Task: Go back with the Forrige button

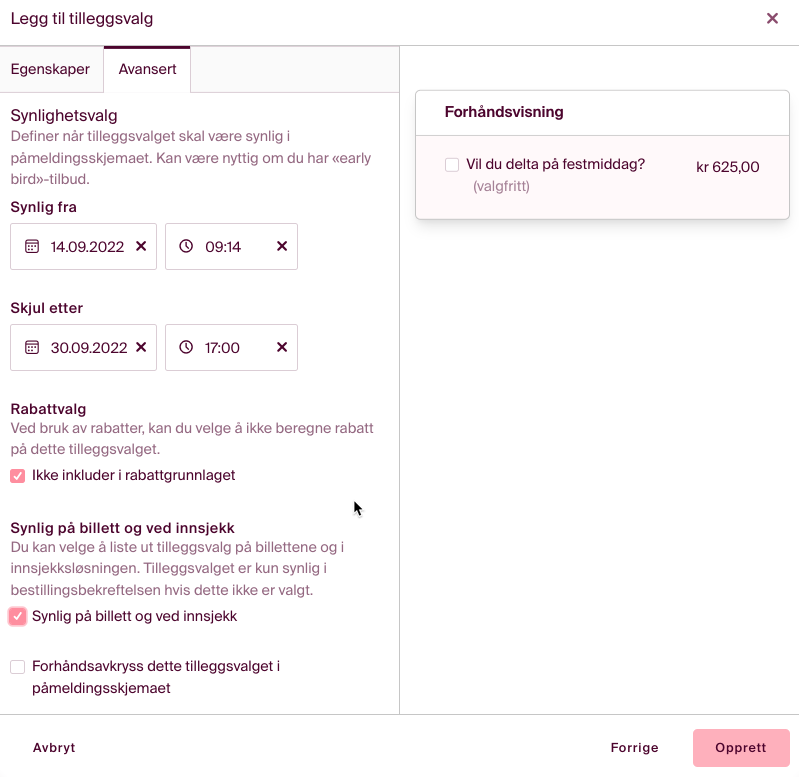Action: point(634,748)
